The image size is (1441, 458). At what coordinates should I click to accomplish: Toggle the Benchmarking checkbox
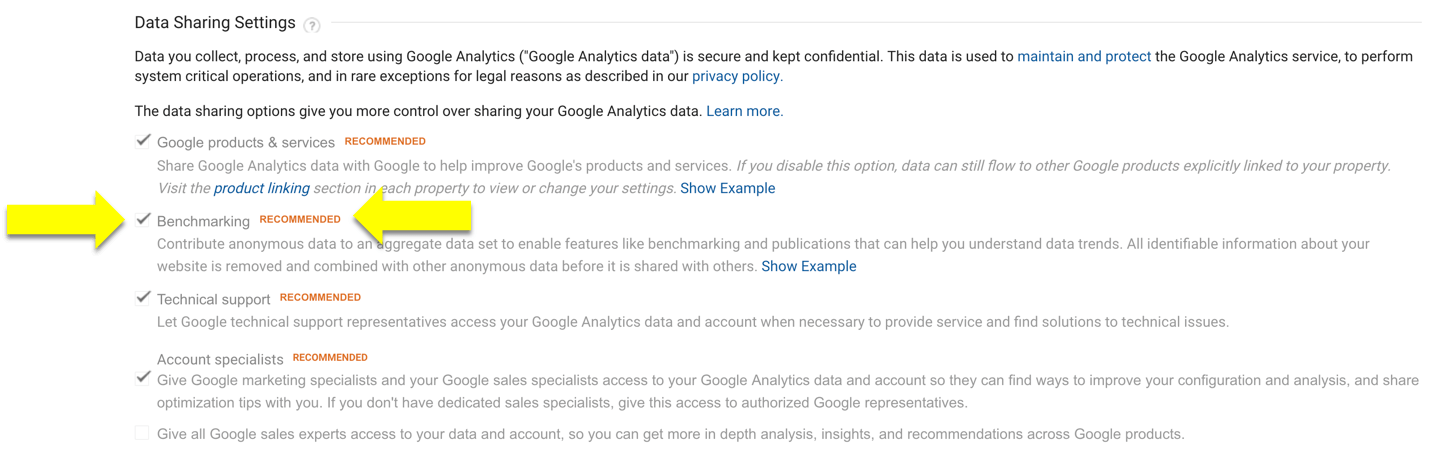[x=143, y=219]
